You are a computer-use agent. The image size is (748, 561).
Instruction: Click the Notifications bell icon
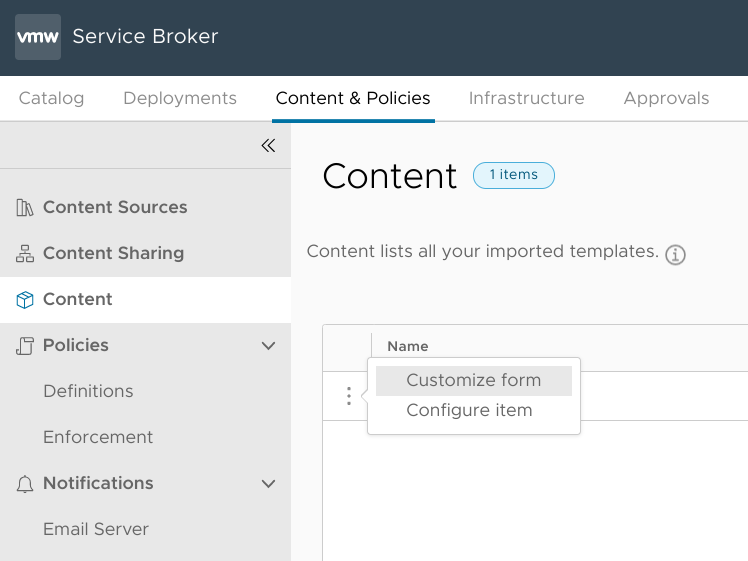coord(25,484)
